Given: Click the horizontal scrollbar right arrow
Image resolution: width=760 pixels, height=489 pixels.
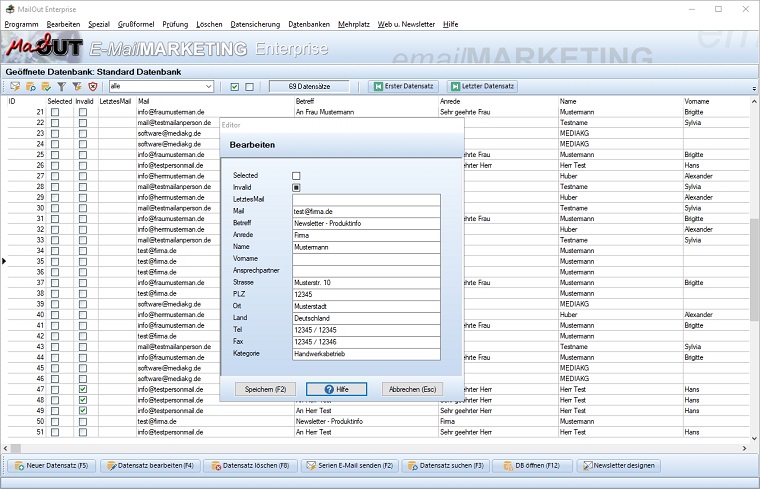Looking at the screenshot, I should (x=744, y=448).
